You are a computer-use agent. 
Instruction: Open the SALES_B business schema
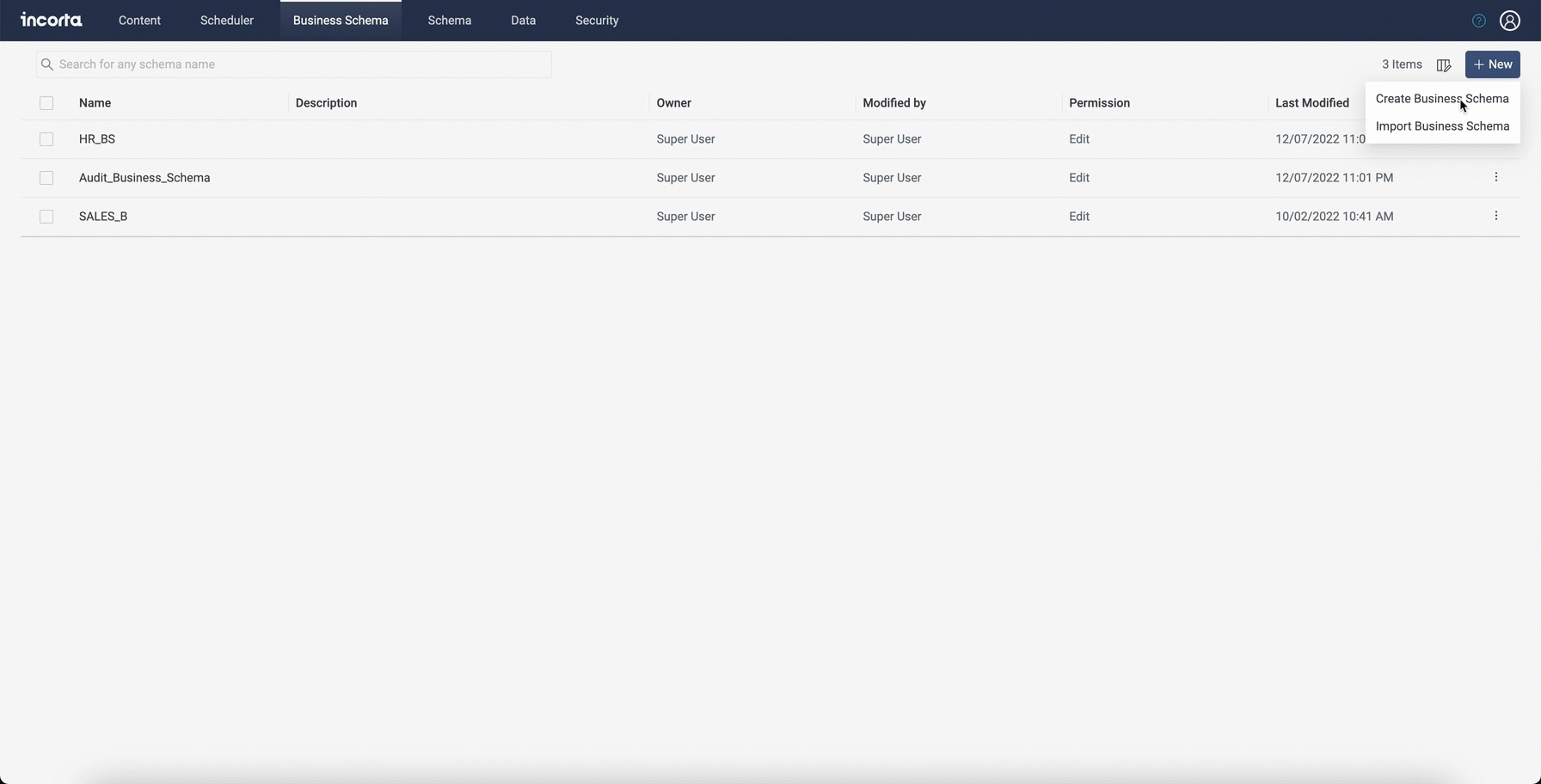(x=103, y=217)
